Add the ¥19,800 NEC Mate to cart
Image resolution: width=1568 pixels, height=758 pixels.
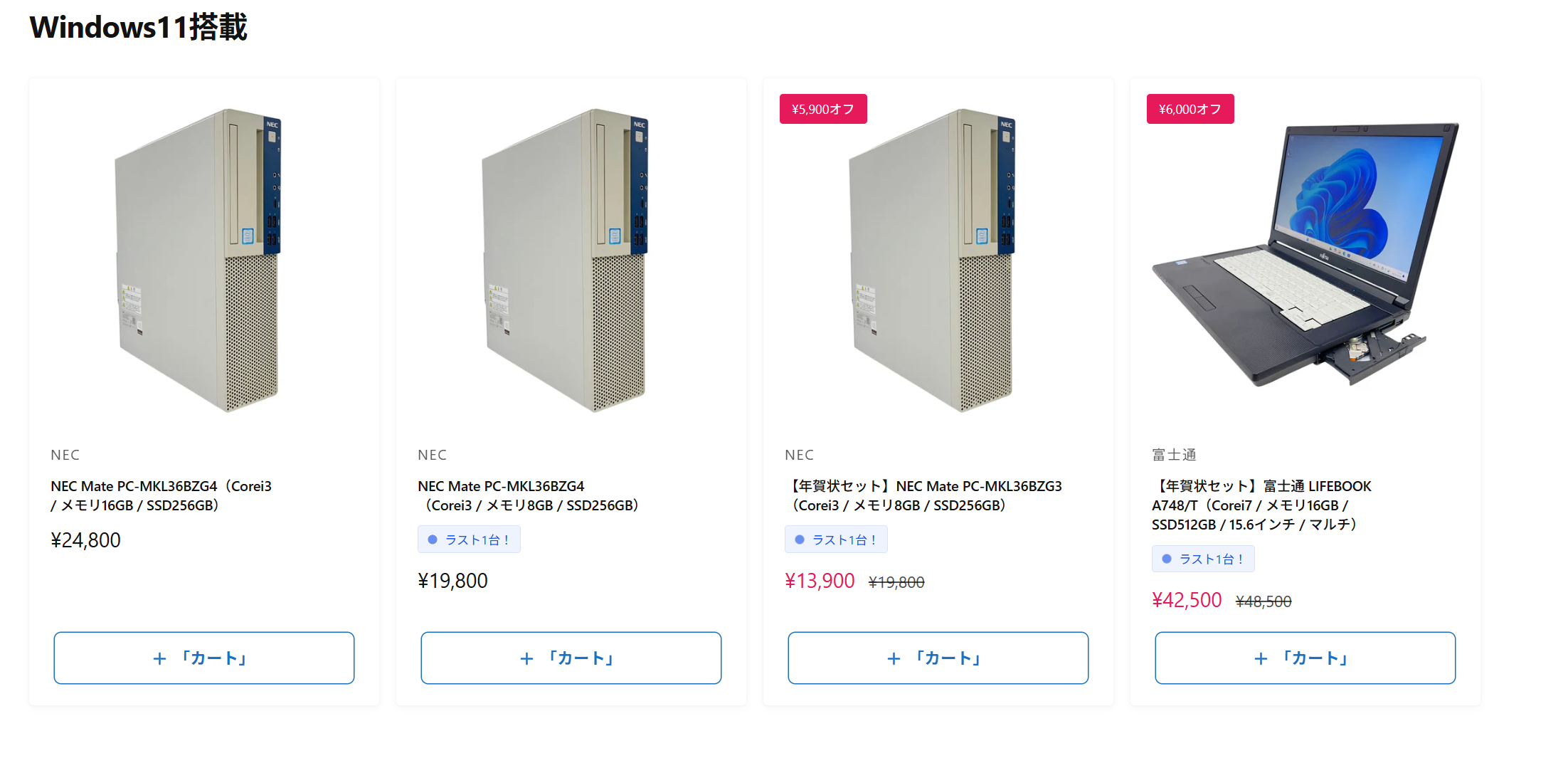(571, 658)
